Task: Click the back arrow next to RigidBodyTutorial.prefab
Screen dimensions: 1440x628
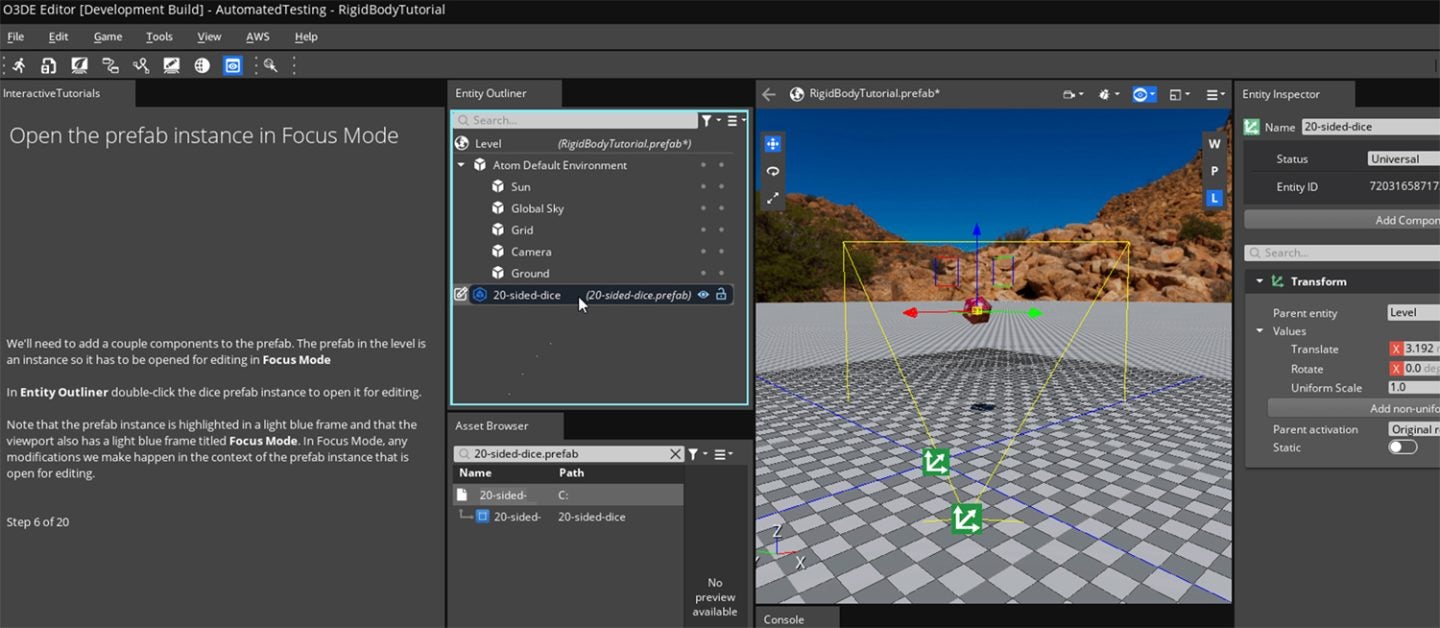Action: (768, 93)
